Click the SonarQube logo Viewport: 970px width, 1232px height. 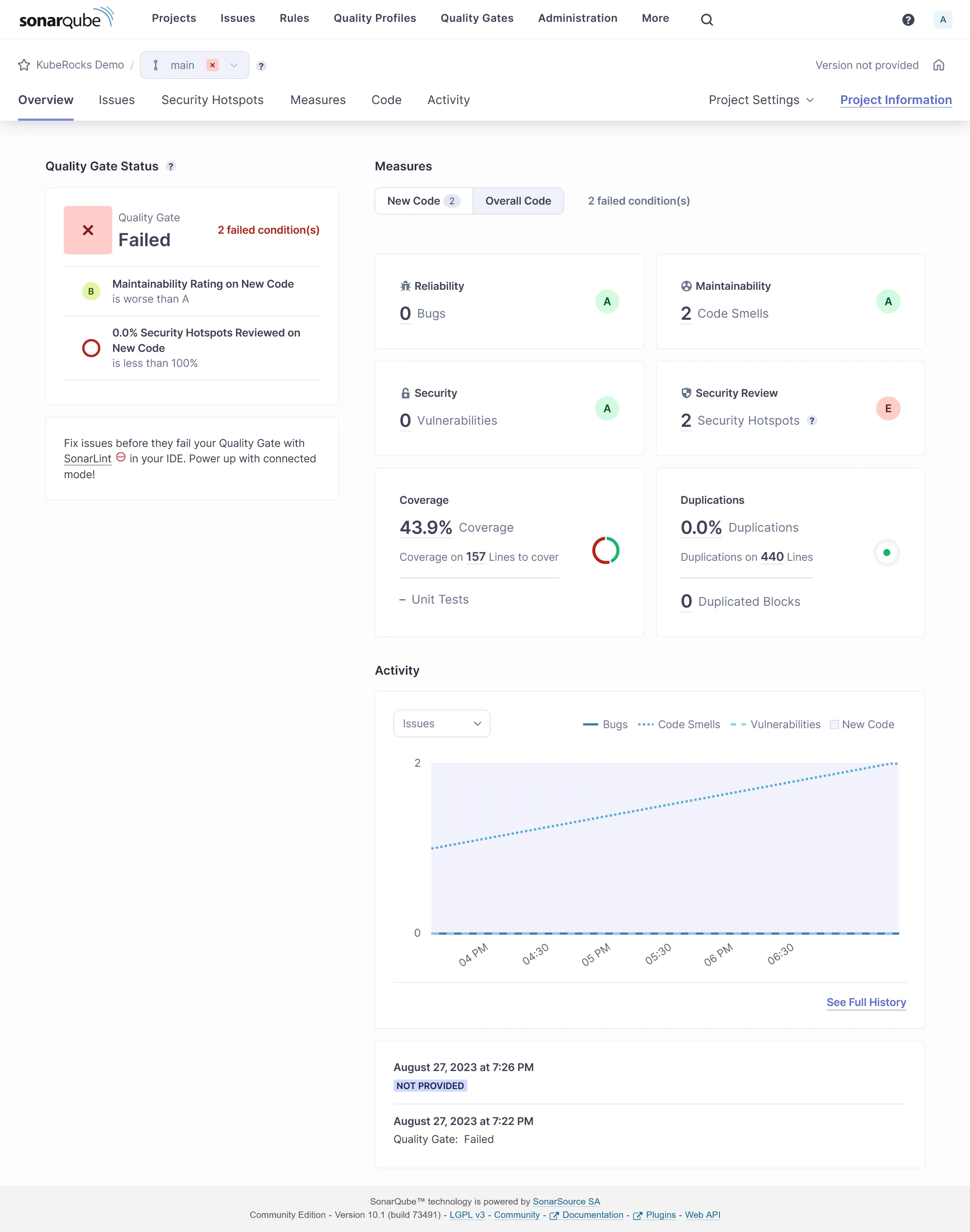(66, 18)
